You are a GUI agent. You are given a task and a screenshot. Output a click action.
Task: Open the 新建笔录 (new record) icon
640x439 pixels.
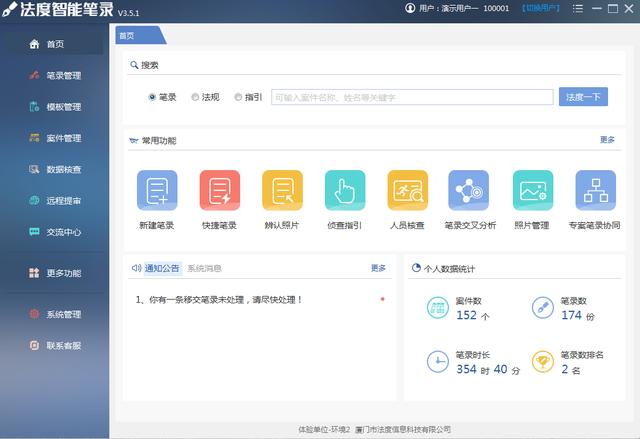(157, 190)
